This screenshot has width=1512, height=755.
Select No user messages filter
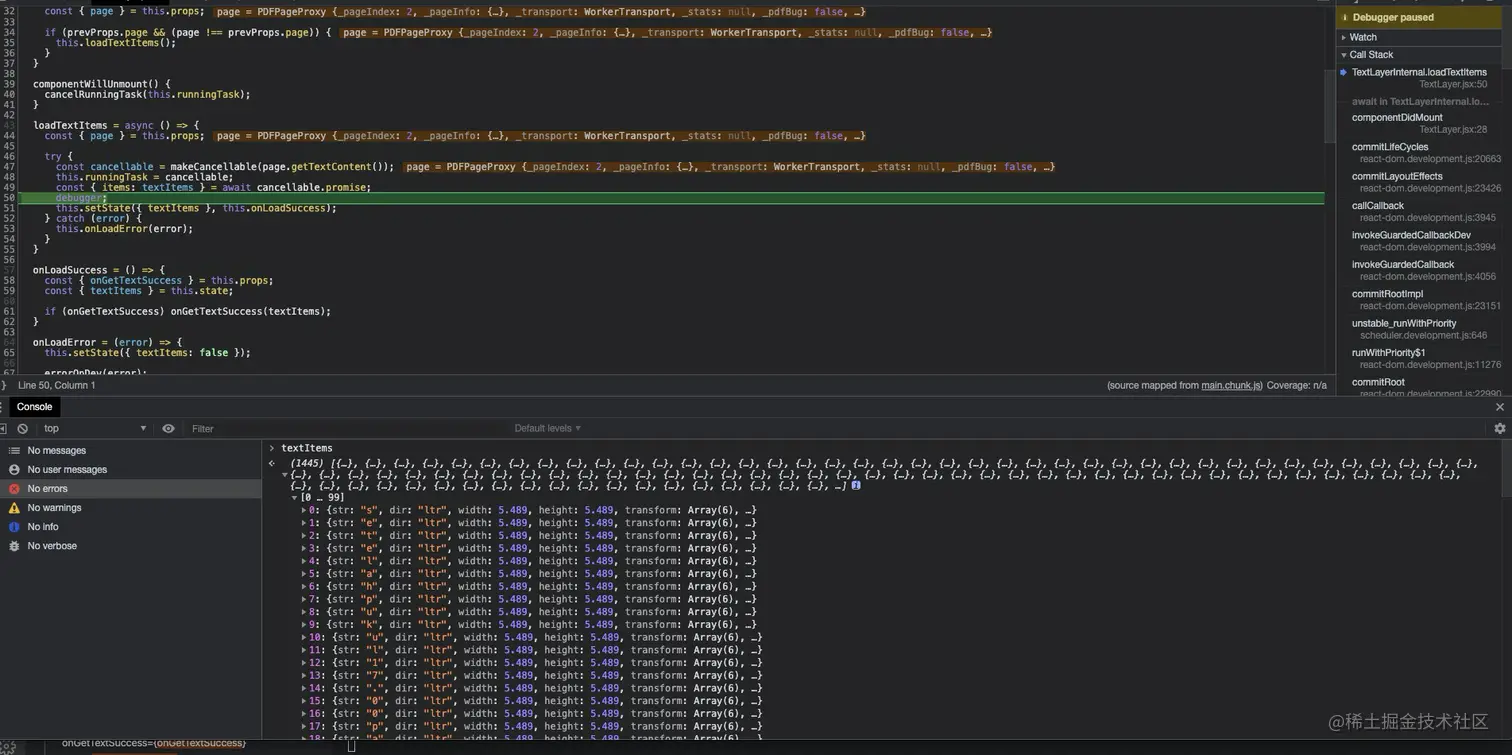pyautogui.click(x=66, y=470)
